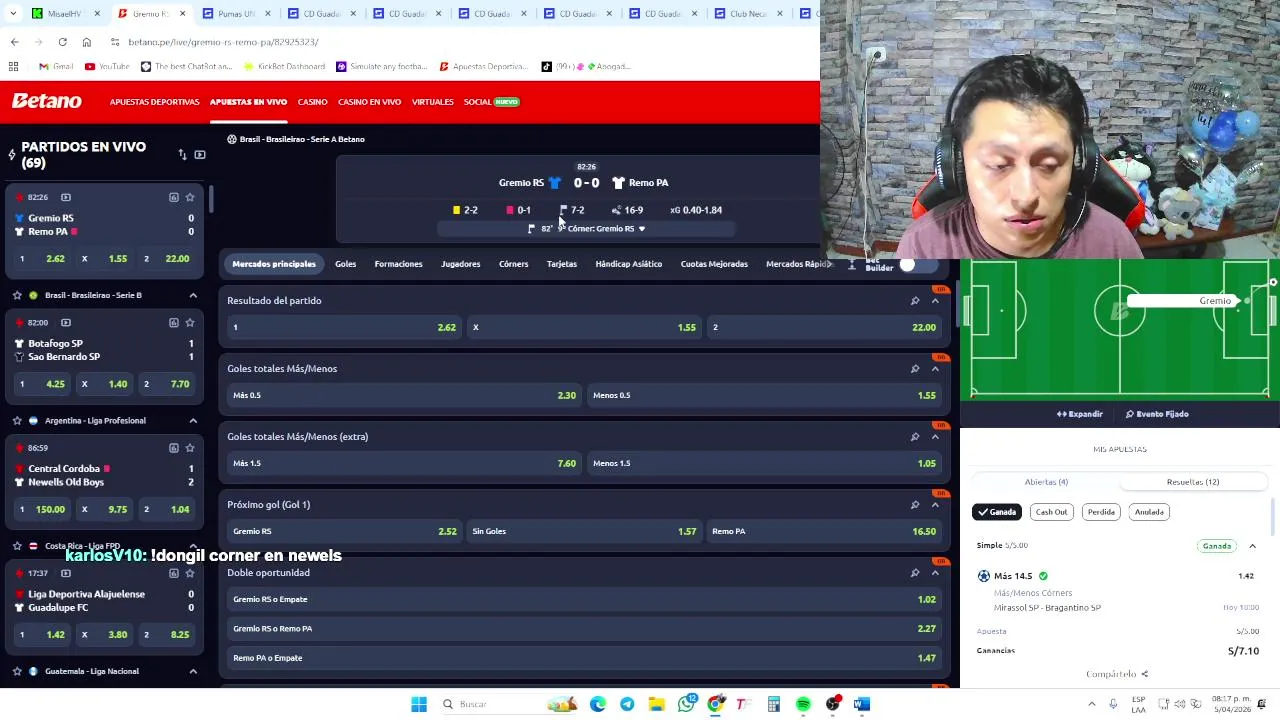The image size is (1280, 720).
Task: Open the apps grid in the bookmarks bar
Action: [14, 66]
